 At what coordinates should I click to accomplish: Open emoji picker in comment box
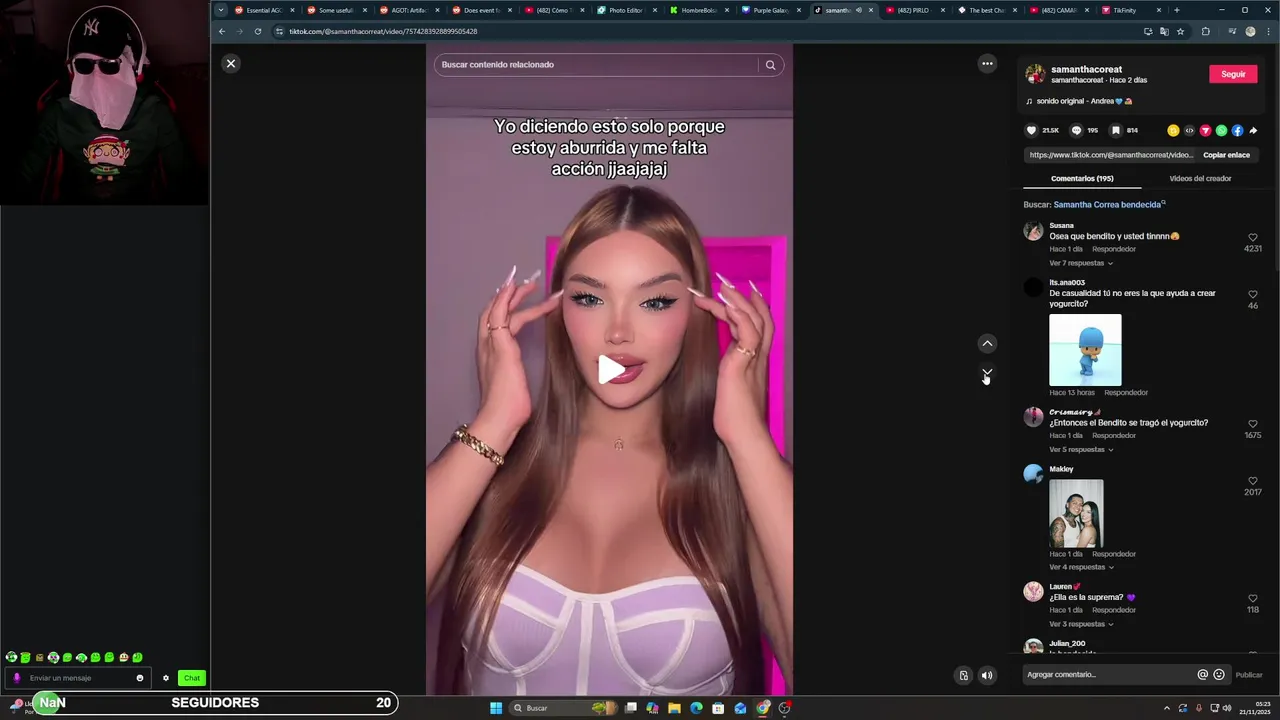click(x=1218, y=675)
